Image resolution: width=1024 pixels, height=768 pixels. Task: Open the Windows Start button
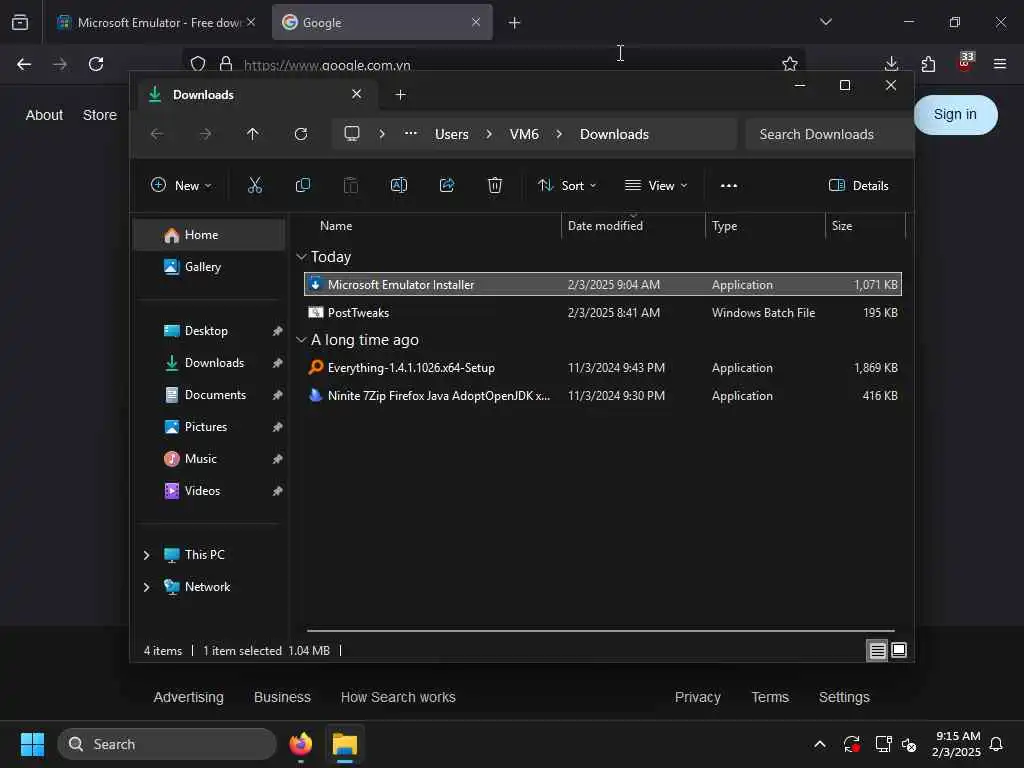(32, 744)
